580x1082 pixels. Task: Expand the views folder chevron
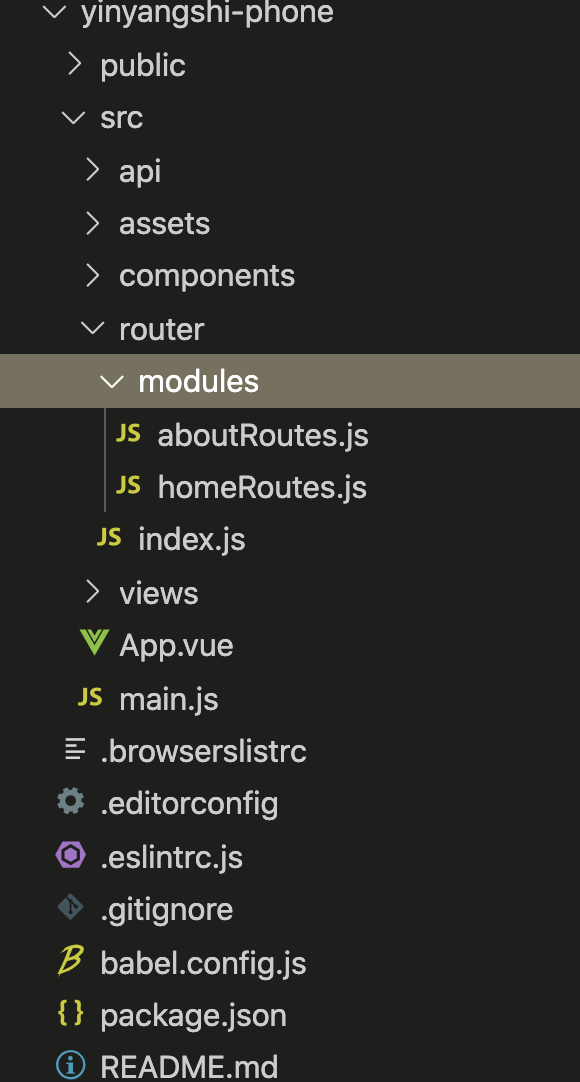[x=93, y=592]
